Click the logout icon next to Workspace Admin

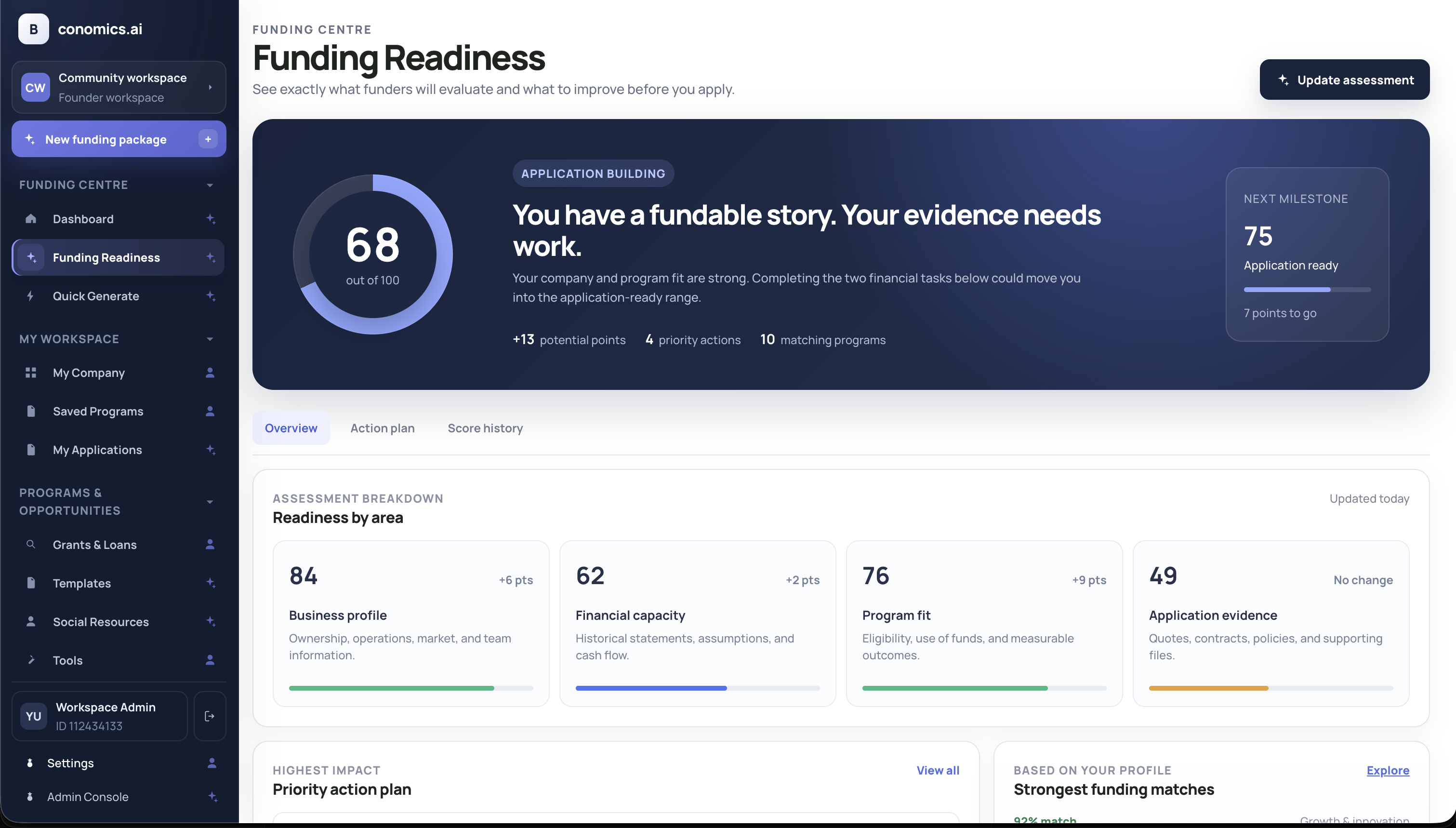coord(210,716)
